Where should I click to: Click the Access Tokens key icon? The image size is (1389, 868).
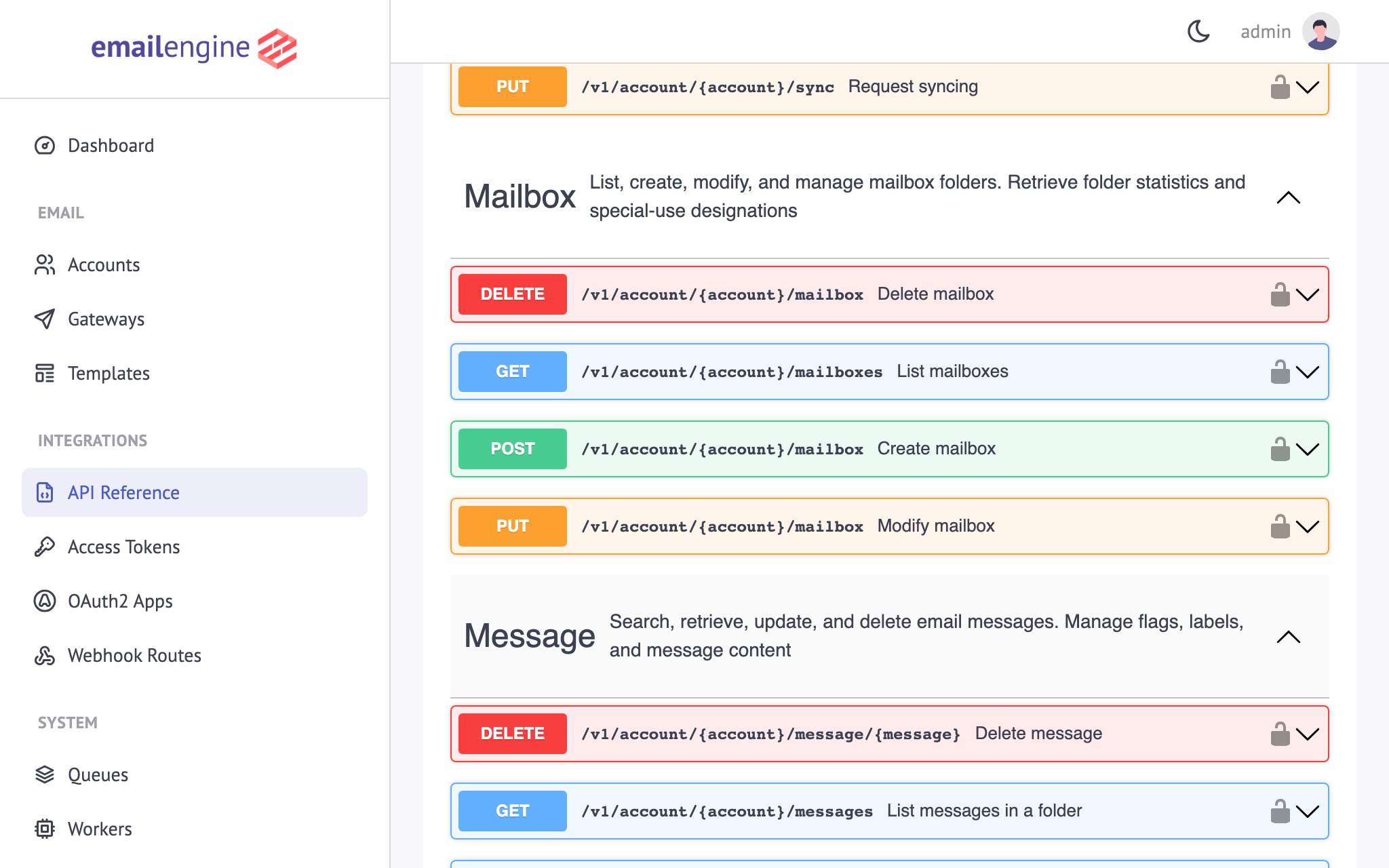[x=45, y=547]
